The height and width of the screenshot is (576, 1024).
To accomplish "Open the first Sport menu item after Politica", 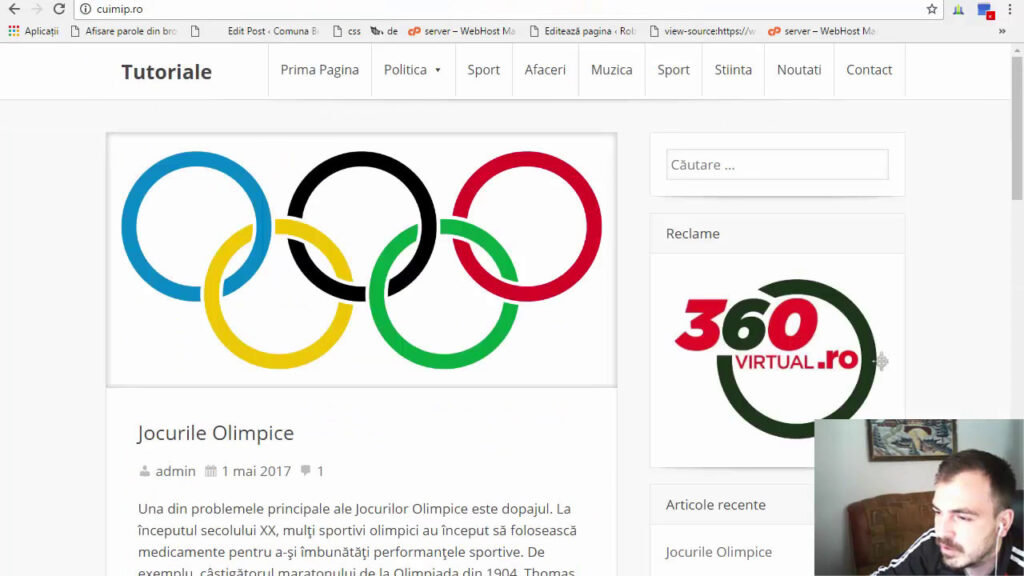I will tap(483, 70).
